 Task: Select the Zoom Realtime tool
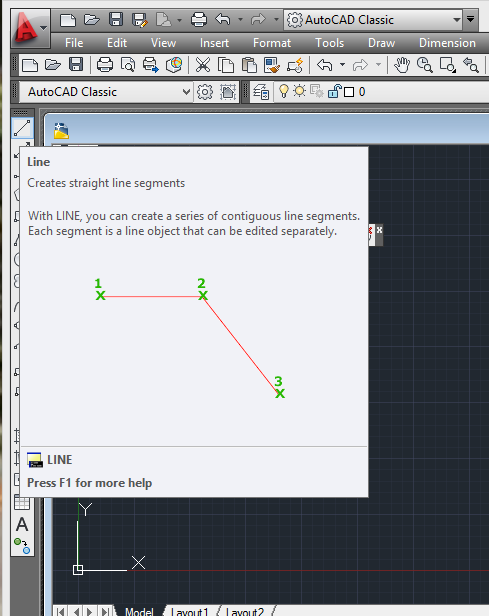click(425, 65)
